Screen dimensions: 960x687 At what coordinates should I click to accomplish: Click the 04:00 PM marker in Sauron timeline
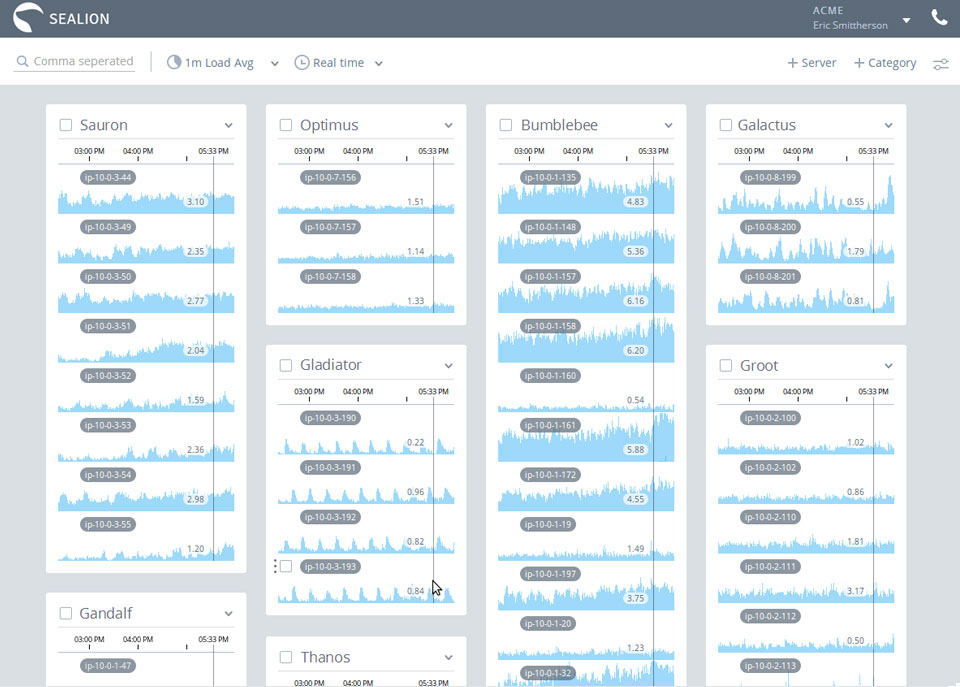pos(138,151)
